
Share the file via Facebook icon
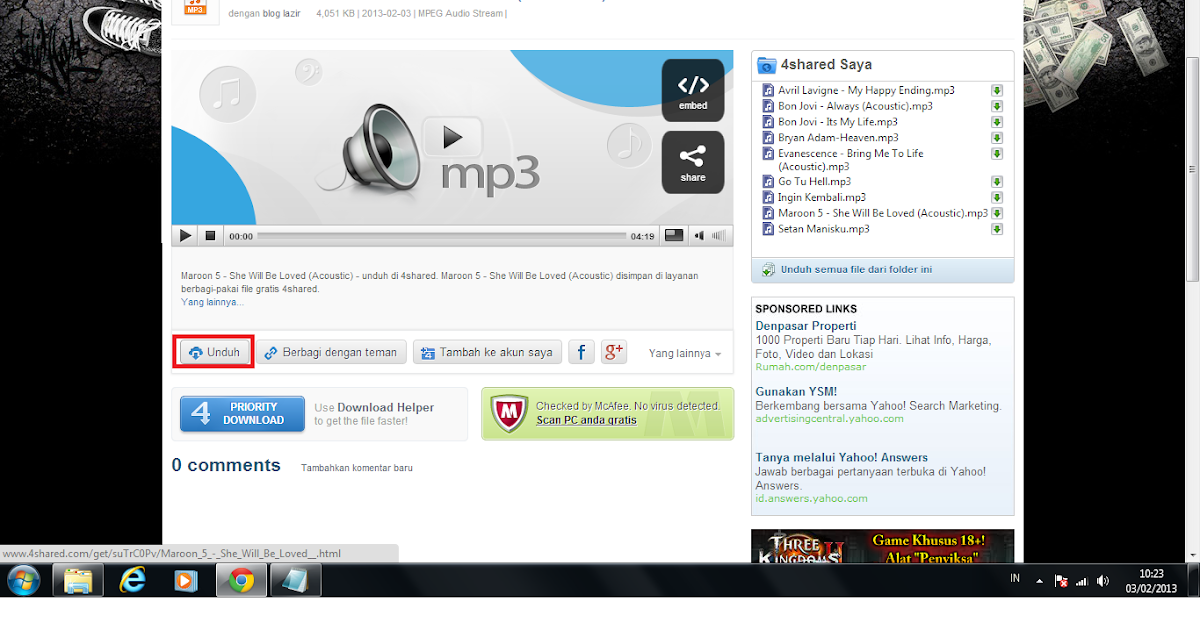click(581, 352)
